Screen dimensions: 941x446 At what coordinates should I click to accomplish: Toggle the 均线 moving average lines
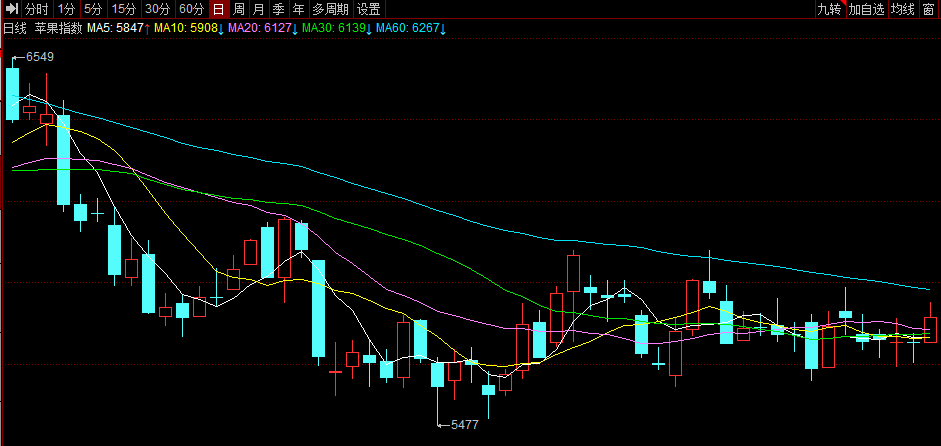pos(903,8)
